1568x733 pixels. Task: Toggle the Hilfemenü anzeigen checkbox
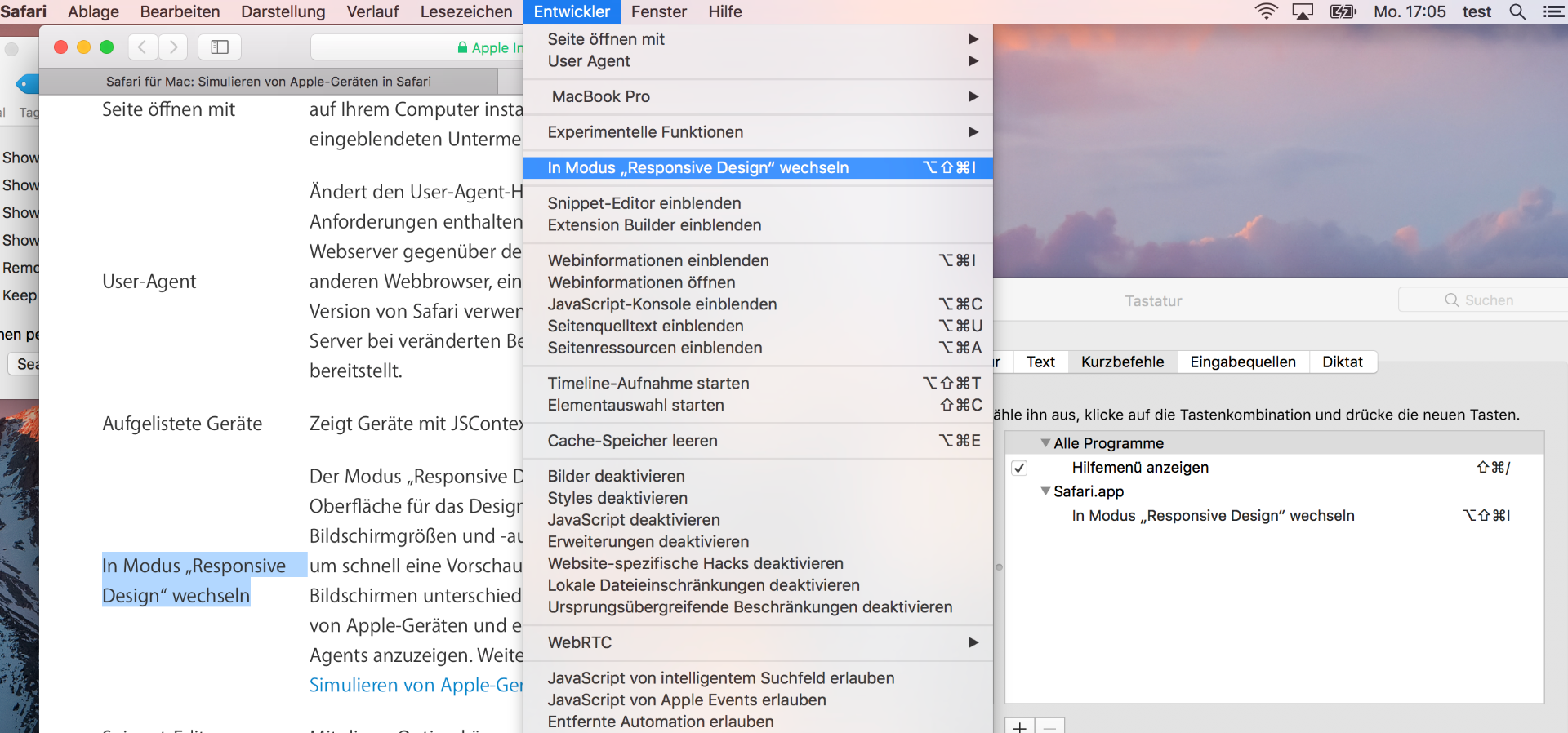click(x=1019, y=468)
